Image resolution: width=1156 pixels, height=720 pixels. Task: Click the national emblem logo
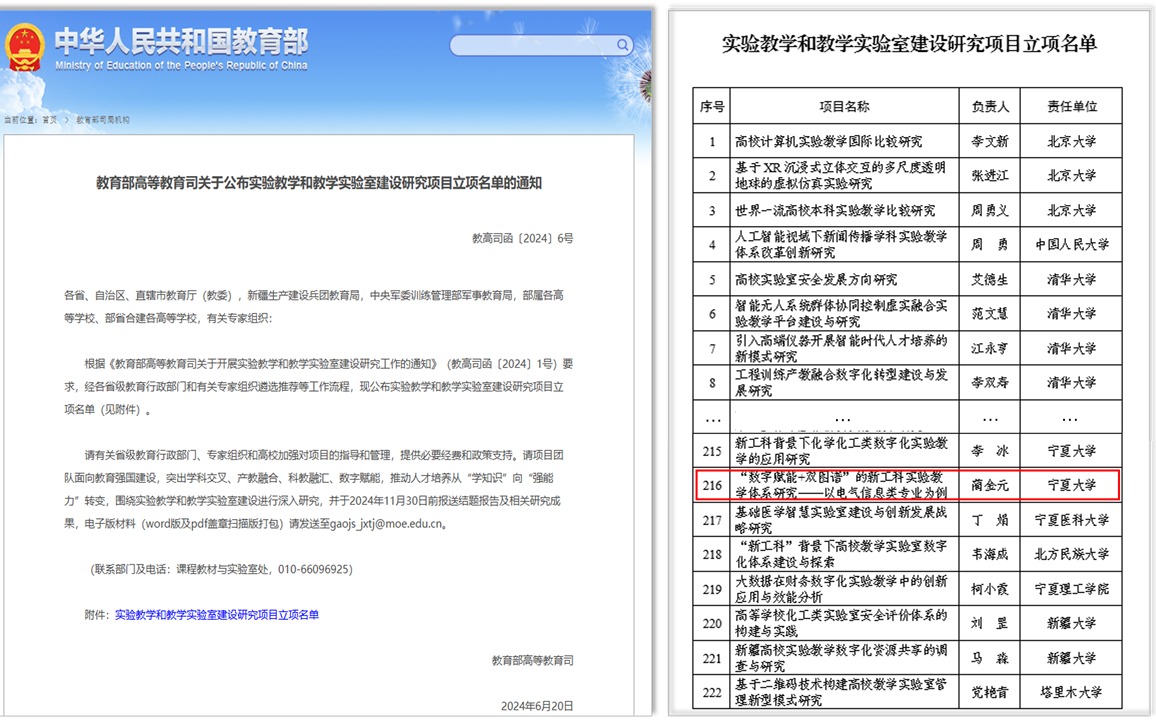[x=24, y=46]
